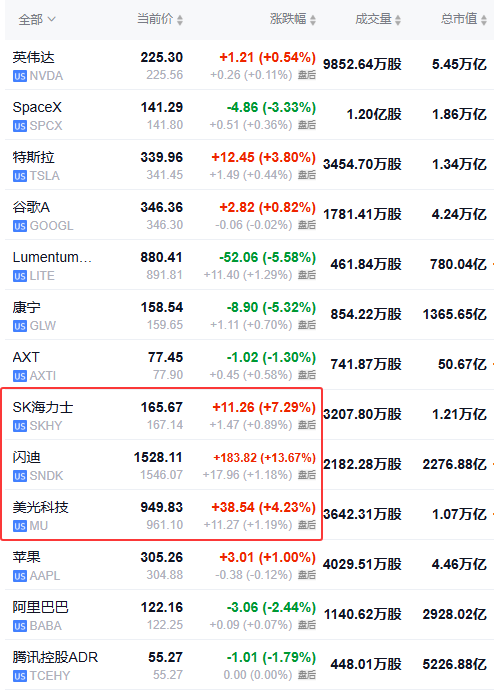This screenshot has width=494, height=694.
Task: Click the US badge beside TSLA
Action: (20, 176)
